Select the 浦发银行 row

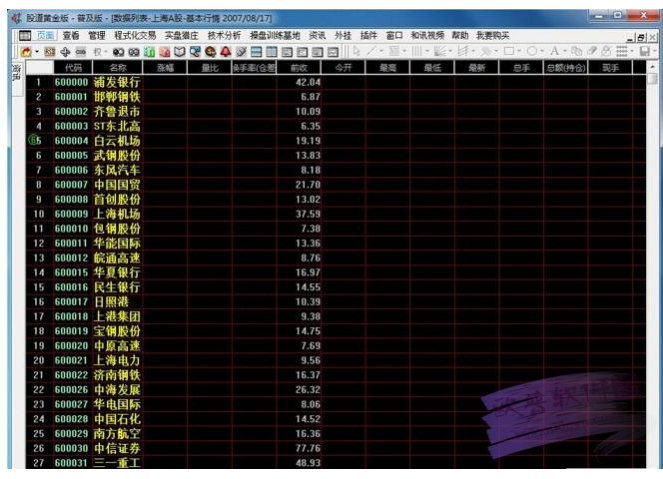tap(335, 82)
